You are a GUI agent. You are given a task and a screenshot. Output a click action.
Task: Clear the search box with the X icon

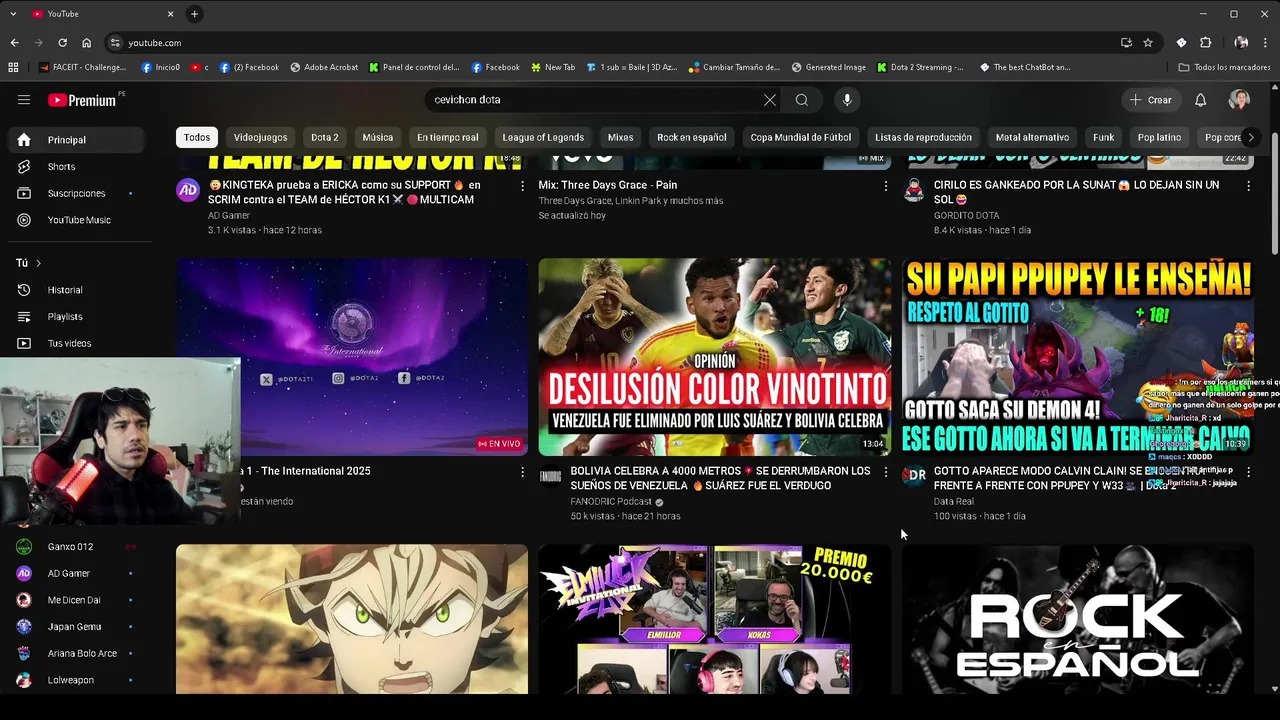click(770, 100)
